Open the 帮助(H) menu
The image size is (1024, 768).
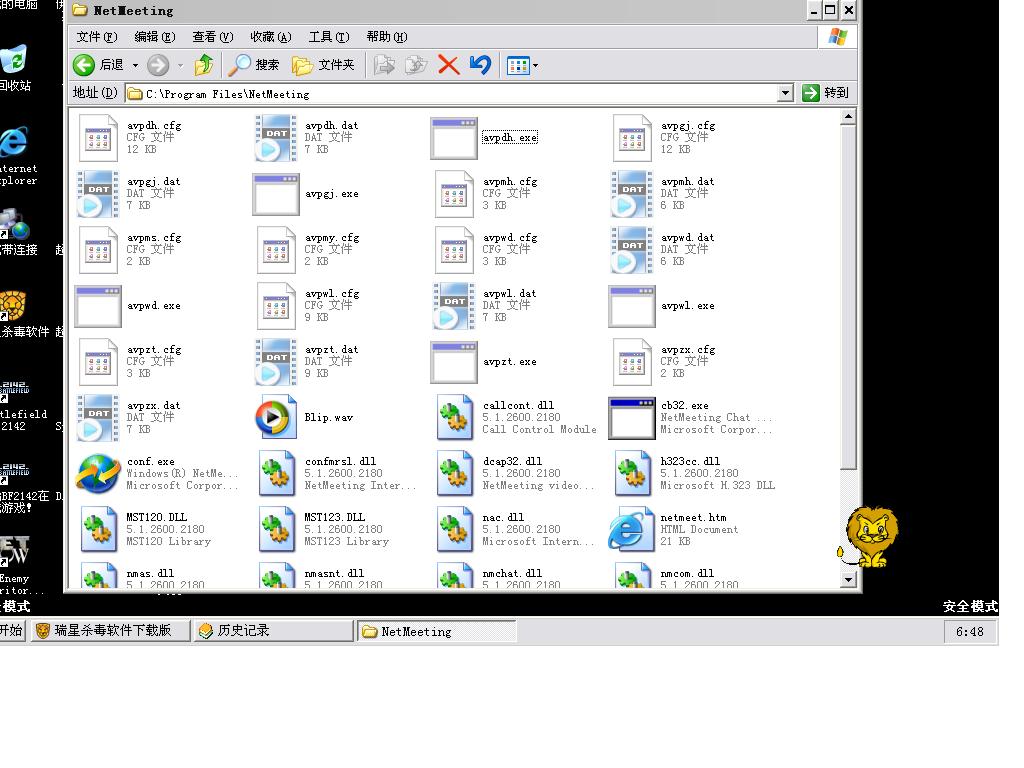[387, 37]
